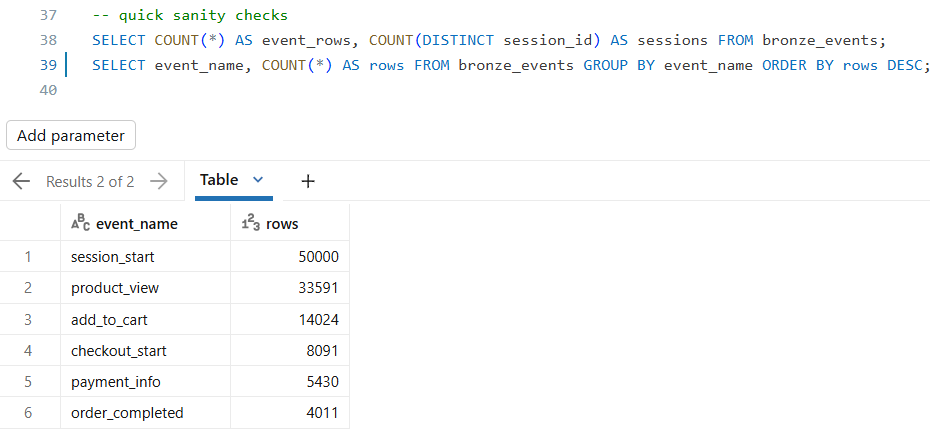
Task: Click the 4011 rows value
Action: pos(323,412)
